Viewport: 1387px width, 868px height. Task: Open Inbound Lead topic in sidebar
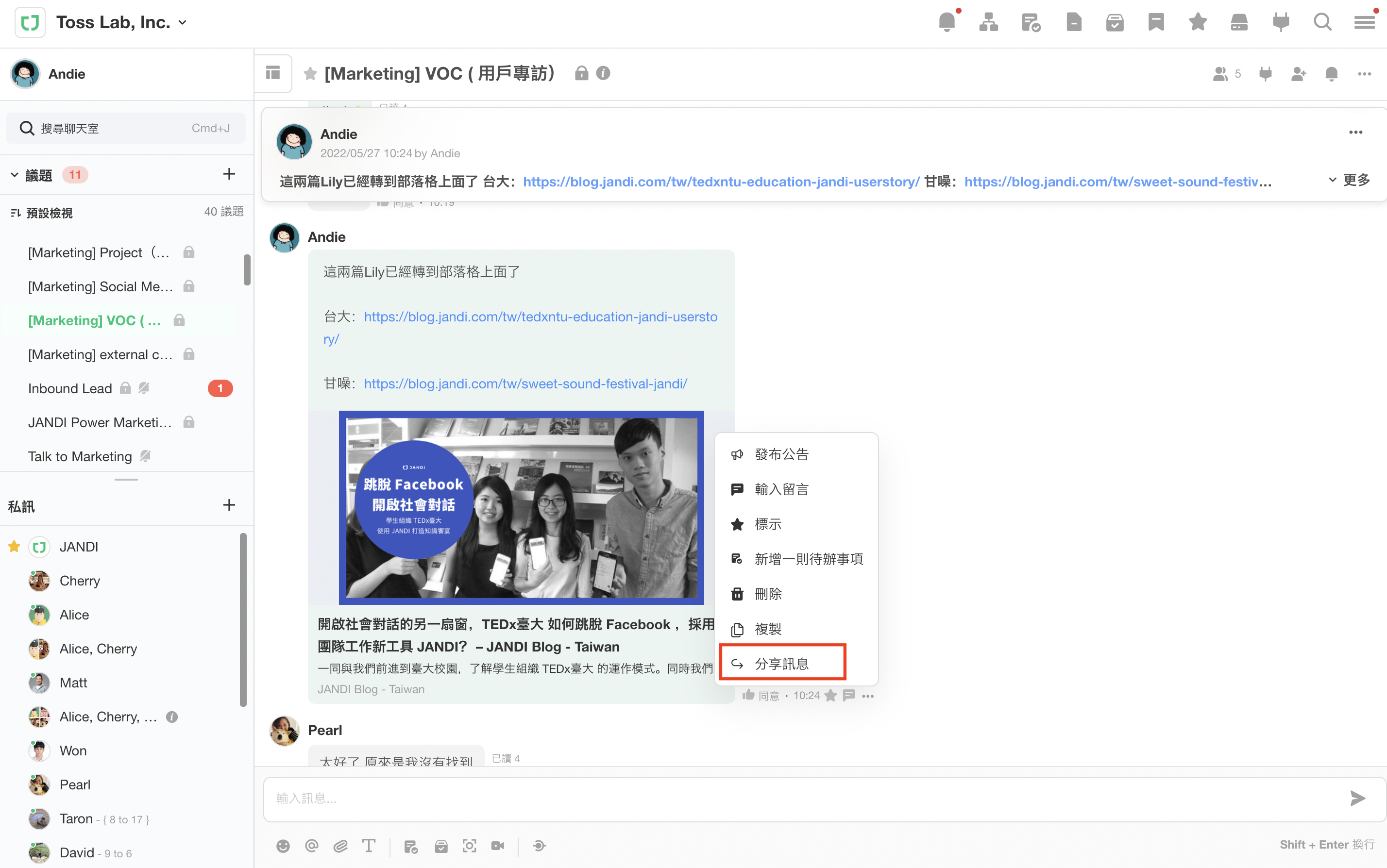pyautogui.click(x=70, y=389)
